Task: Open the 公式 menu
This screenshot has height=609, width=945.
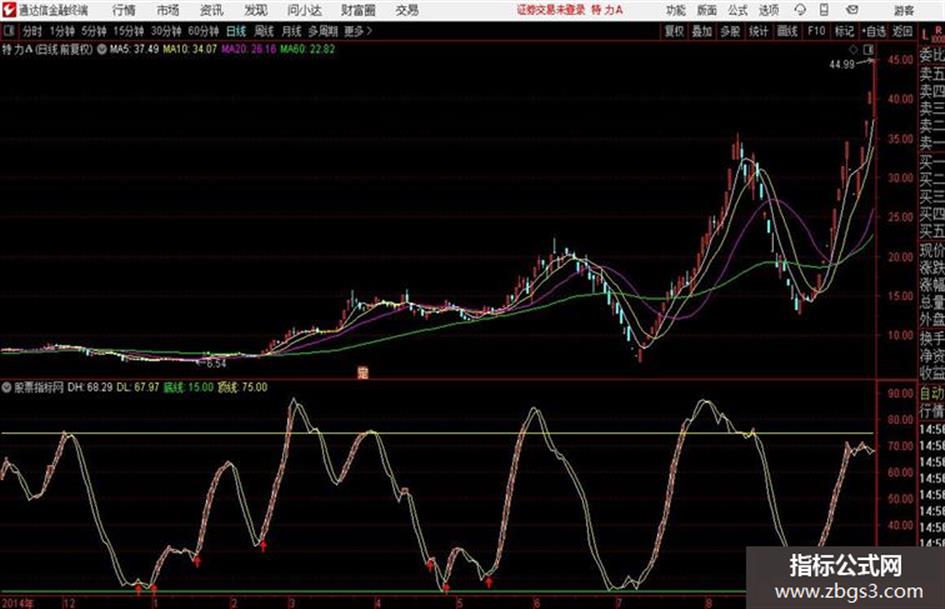Action: click(x=737, y=10)
